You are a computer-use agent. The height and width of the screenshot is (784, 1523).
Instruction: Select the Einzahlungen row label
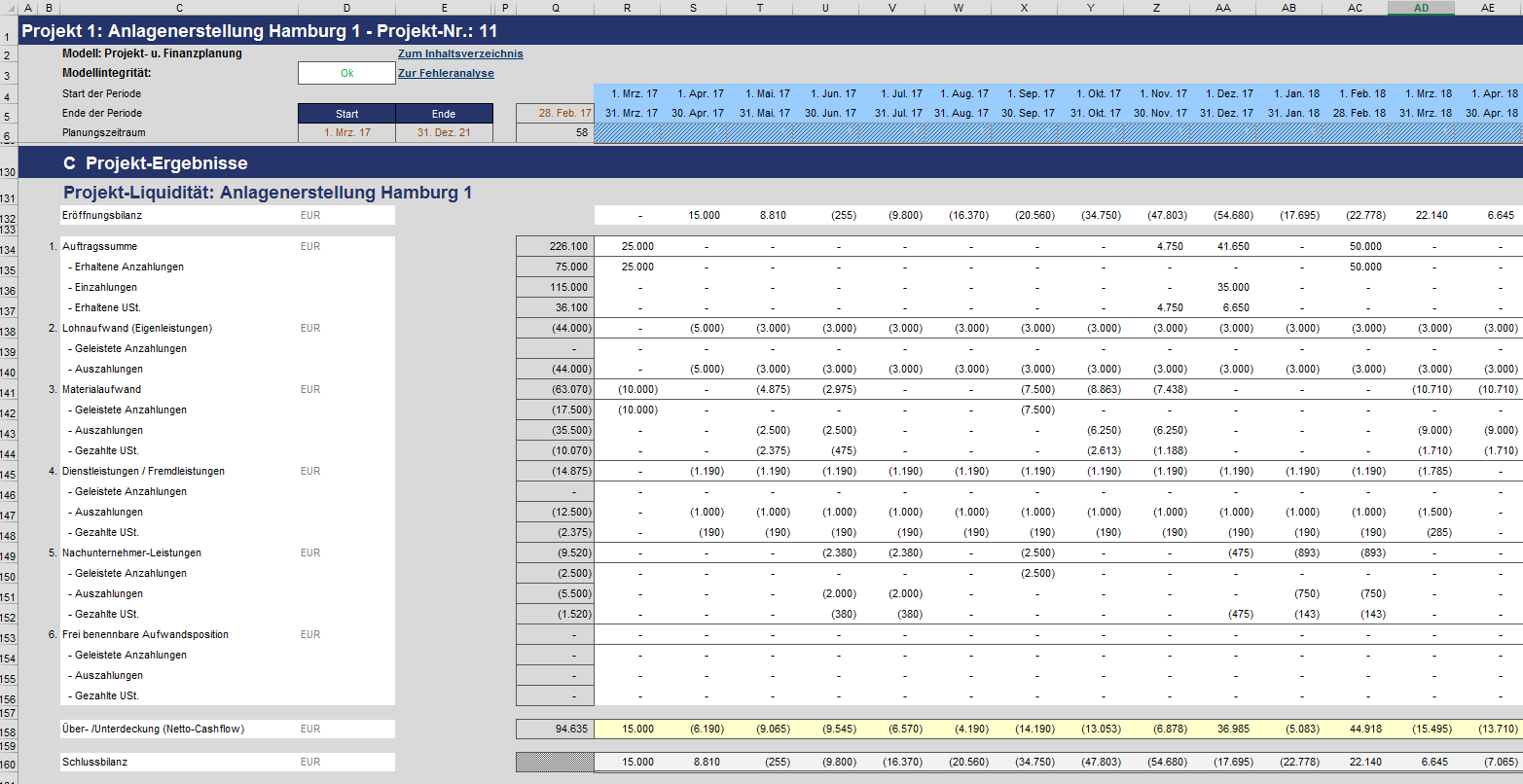pos(102,288)
